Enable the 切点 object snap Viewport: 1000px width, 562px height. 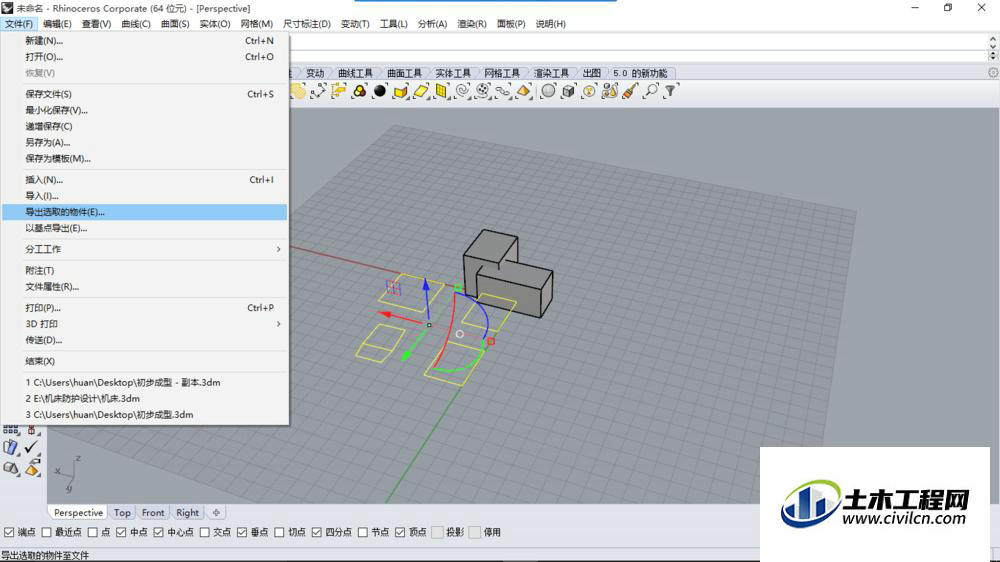click(x=279, y=532)
